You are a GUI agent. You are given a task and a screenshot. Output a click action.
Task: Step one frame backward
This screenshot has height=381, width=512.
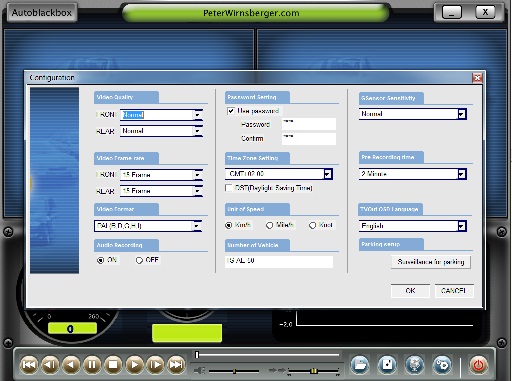(50, 365)
